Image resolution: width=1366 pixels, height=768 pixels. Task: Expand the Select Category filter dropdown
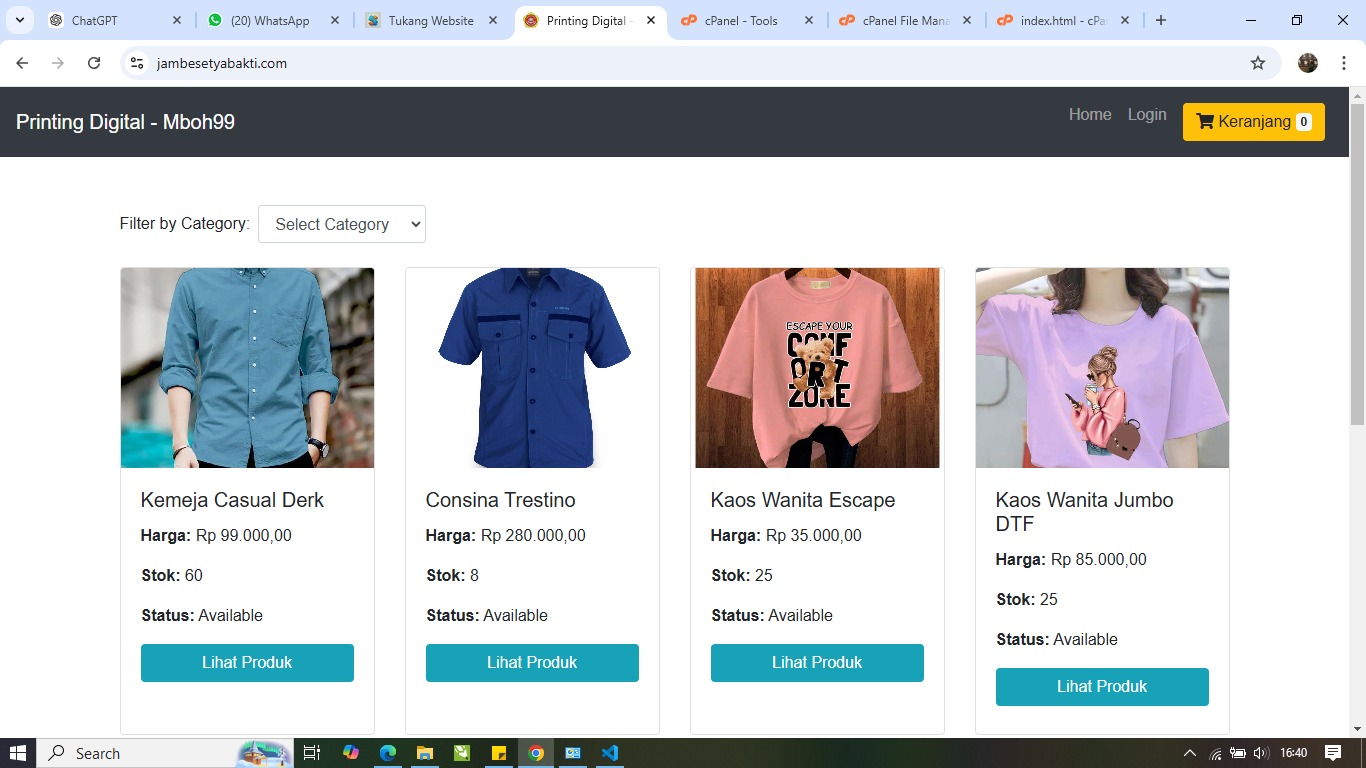342,224
